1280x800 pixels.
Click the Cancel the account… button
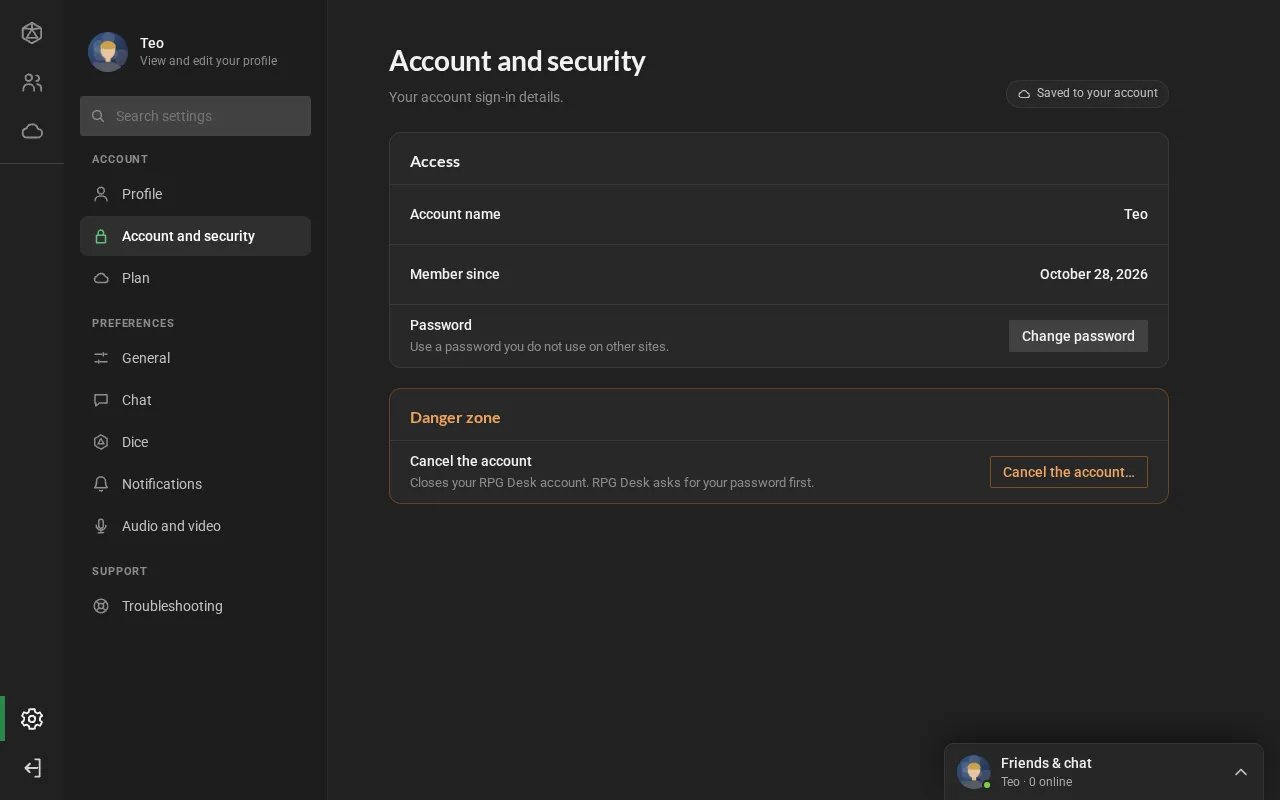click(x=1069, y=472)
